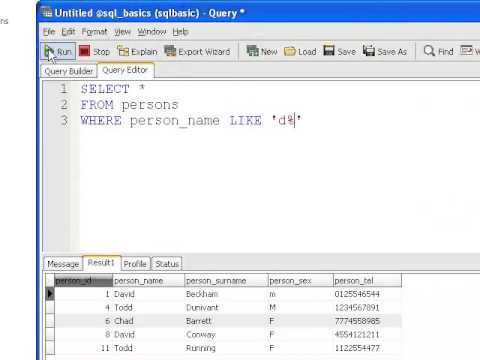Open the View menu
The height and width of the screenshot is (360, 480).
123,32
